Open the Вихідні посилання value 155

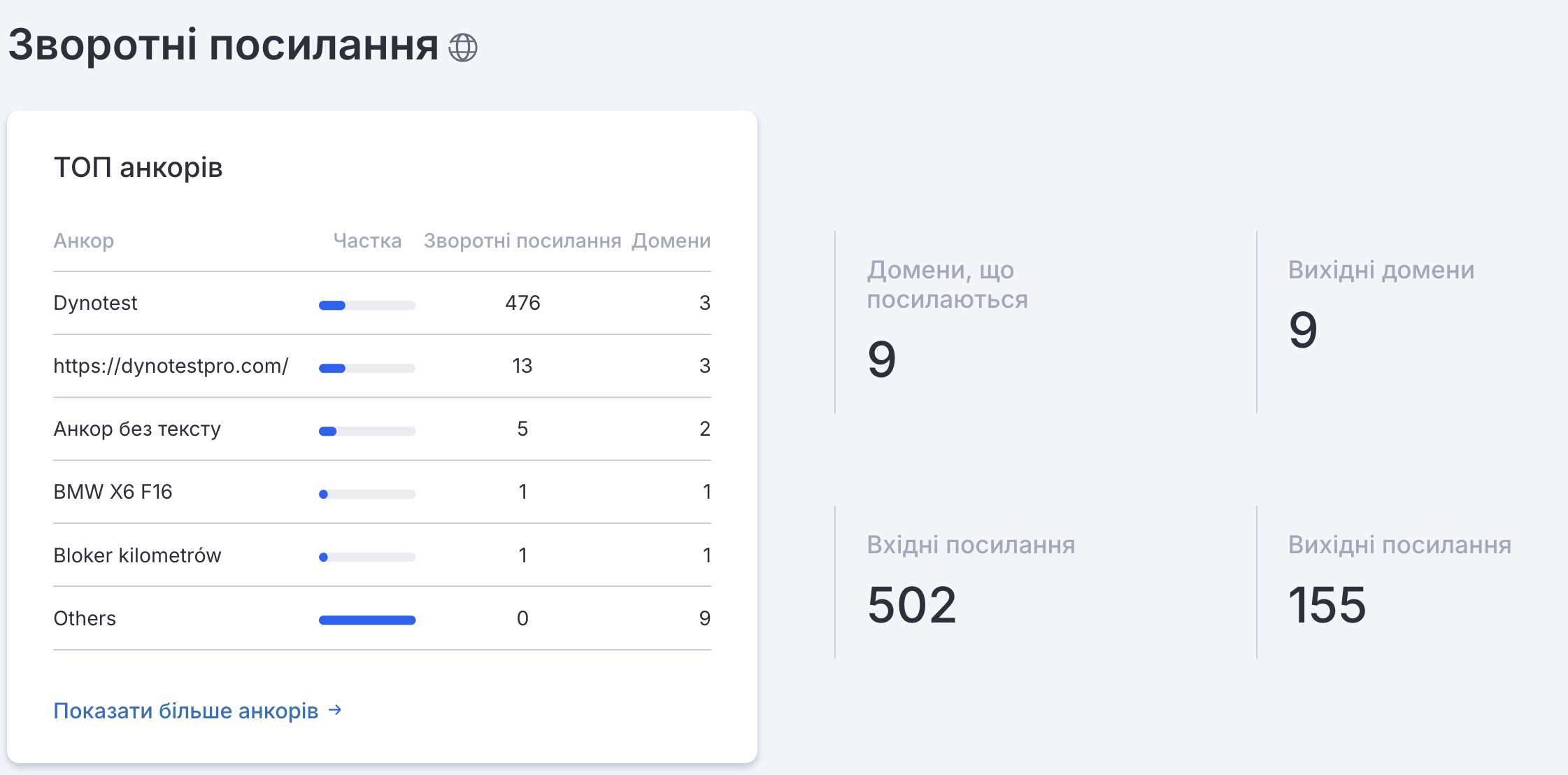(1327, 604)
